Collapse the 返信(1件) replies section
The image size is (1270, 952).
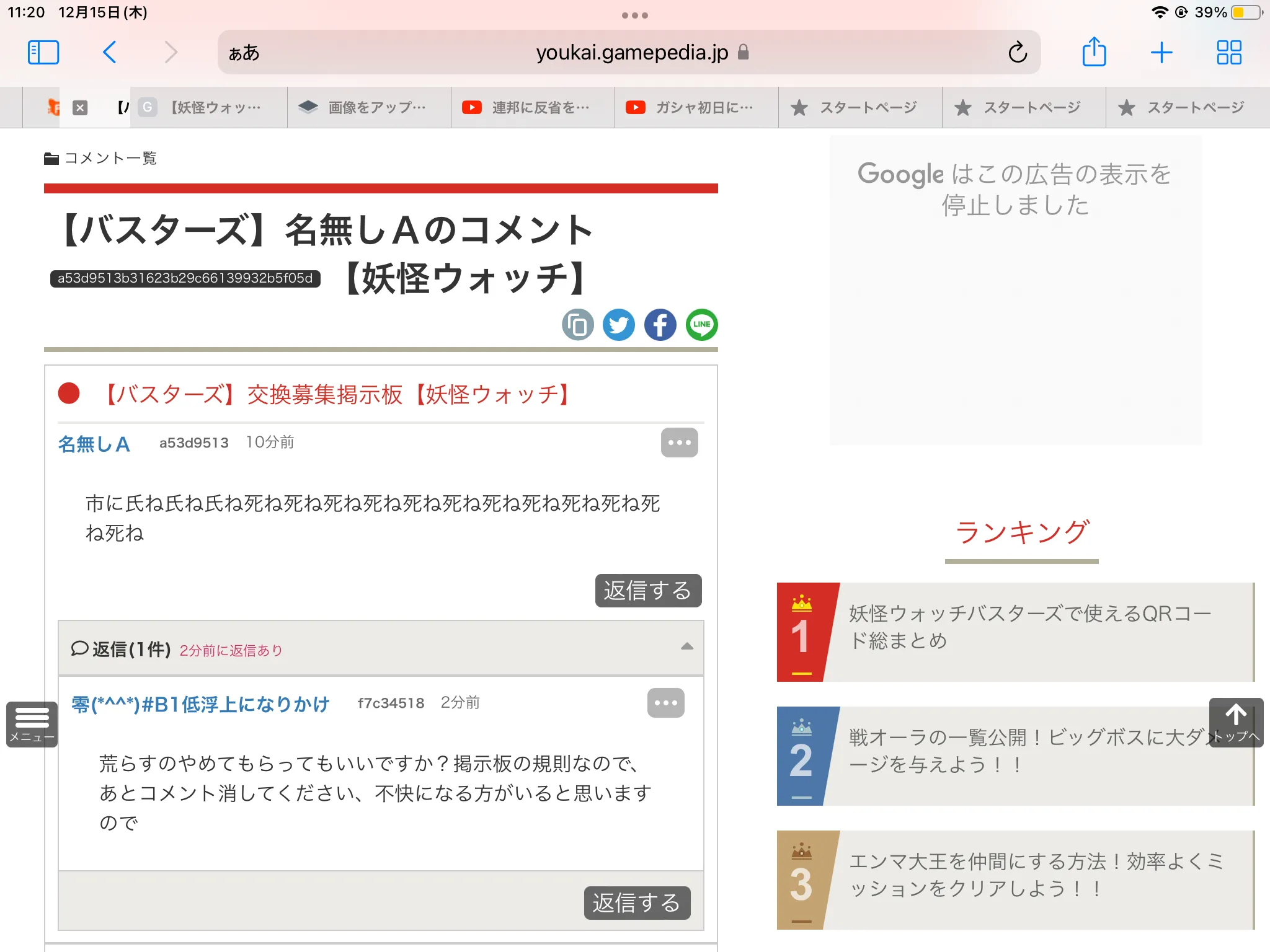381,648
